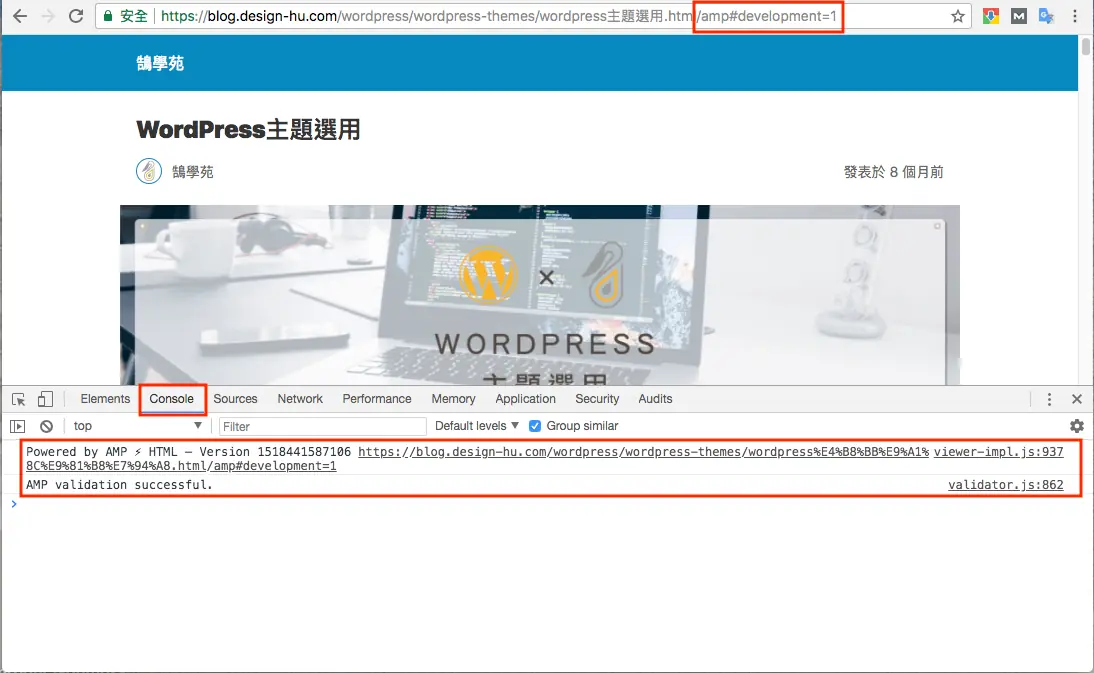The width and height of the screenshot is (1094, 673).
Task: Switch to the Security tab
Action: (597, 399)
